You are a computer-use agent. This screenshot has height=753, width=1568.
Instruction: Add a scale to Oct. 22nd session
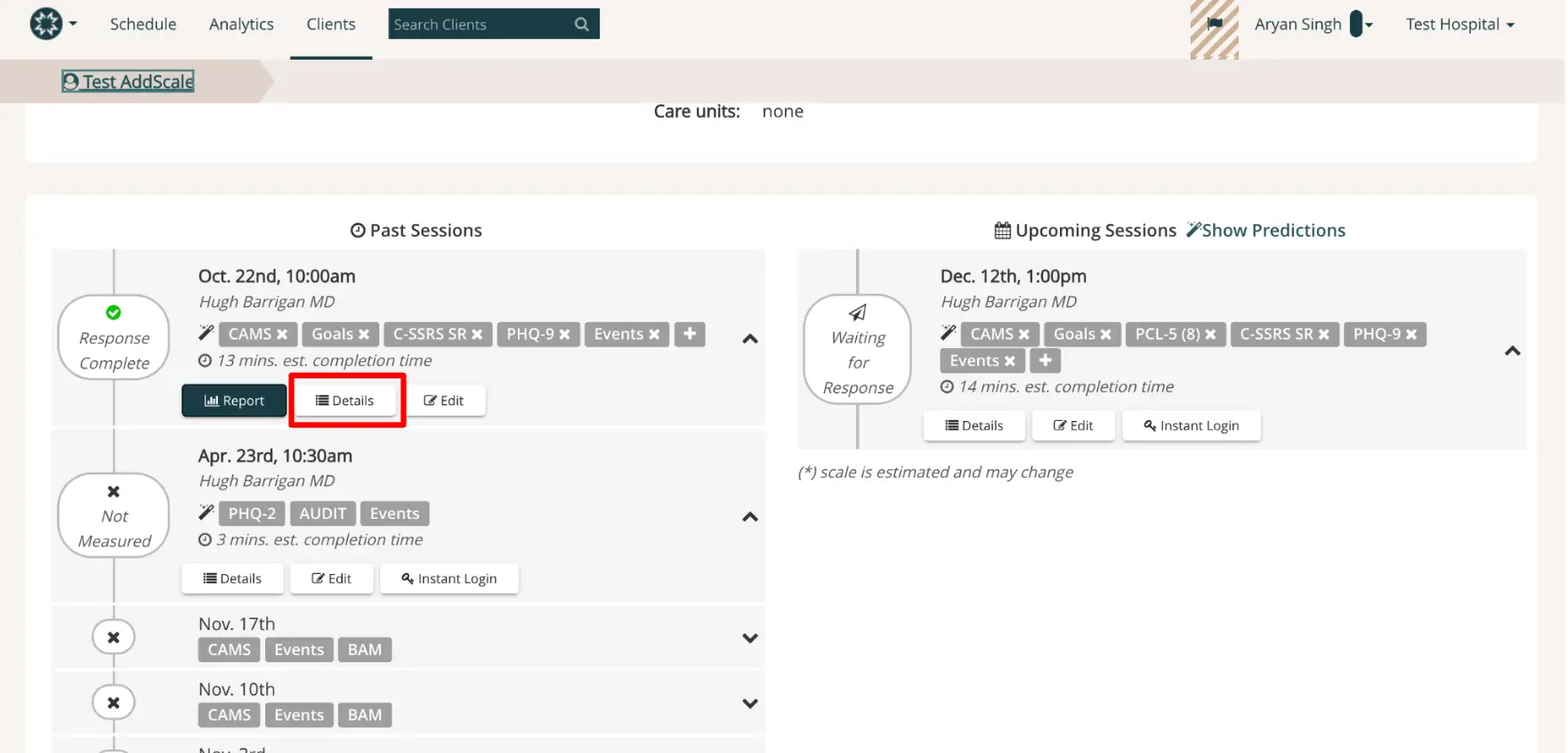[x=690, y=335]
